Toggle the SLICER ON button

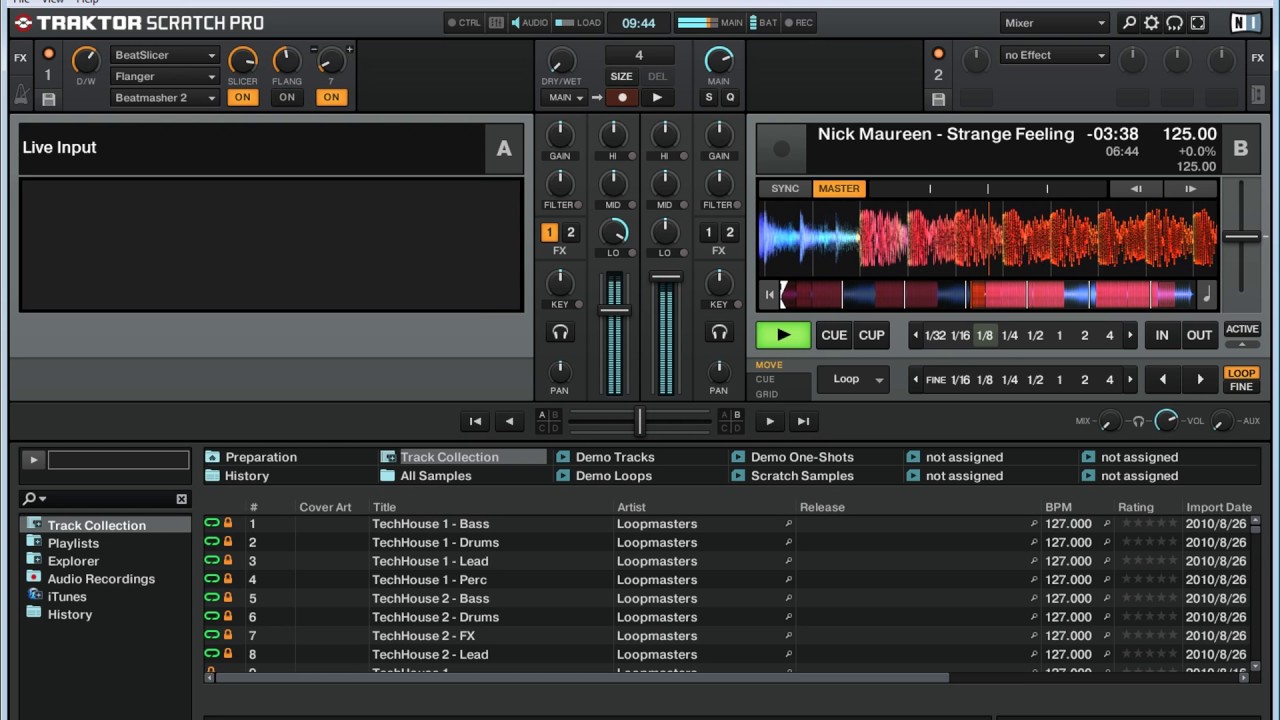(242, 97)
